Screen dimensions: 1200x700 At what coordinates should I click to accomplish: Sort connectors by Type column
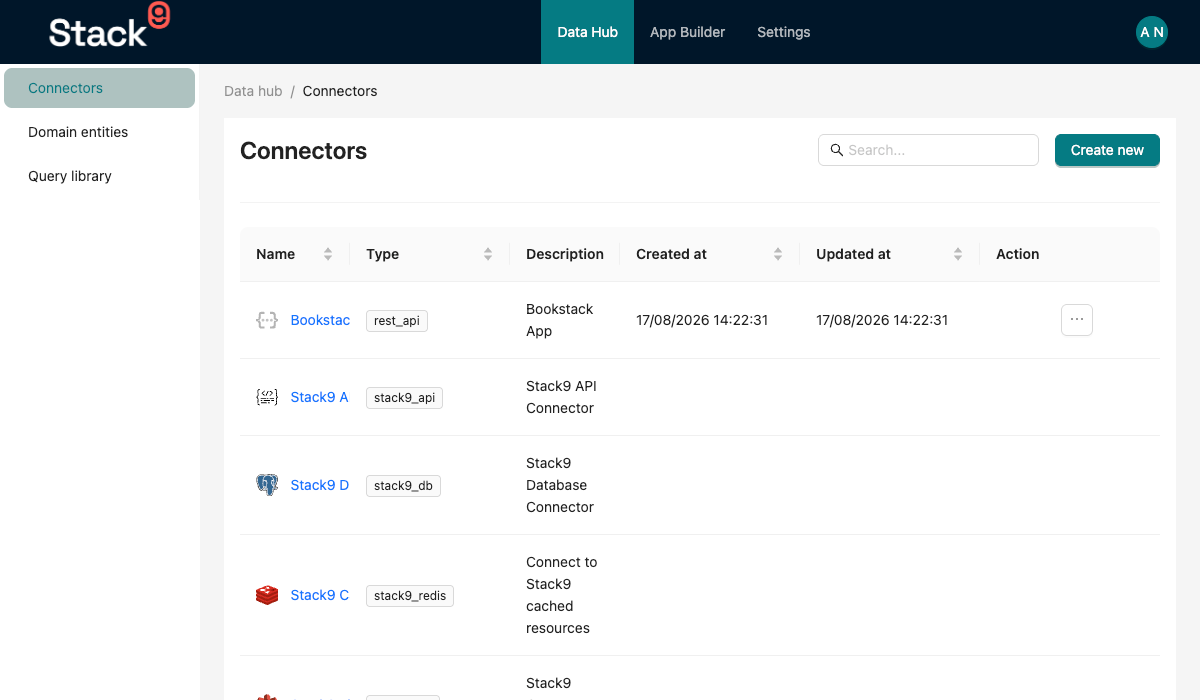point(487,254)
